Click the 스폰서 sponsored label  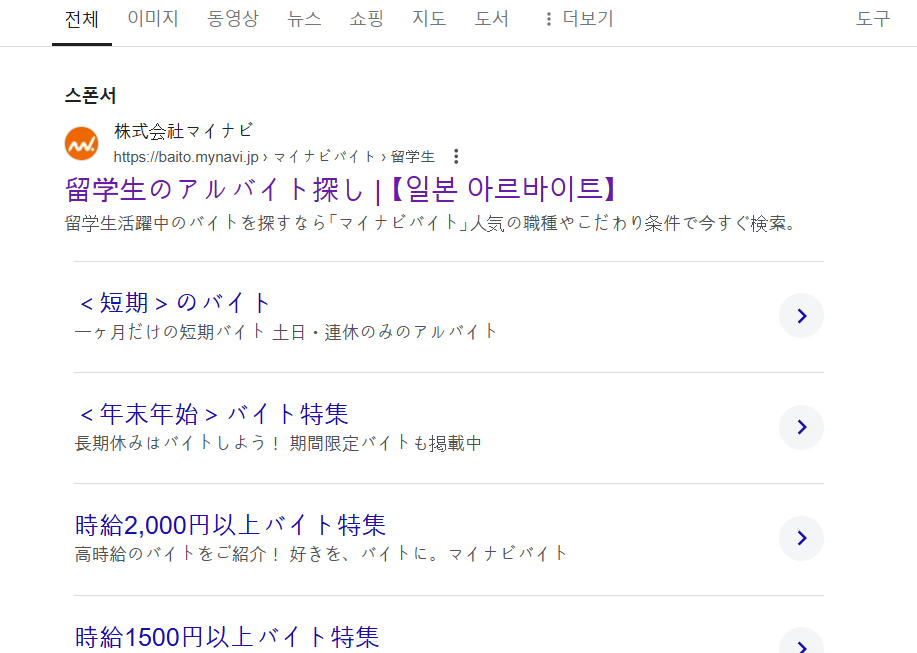[x=90, y=95]
